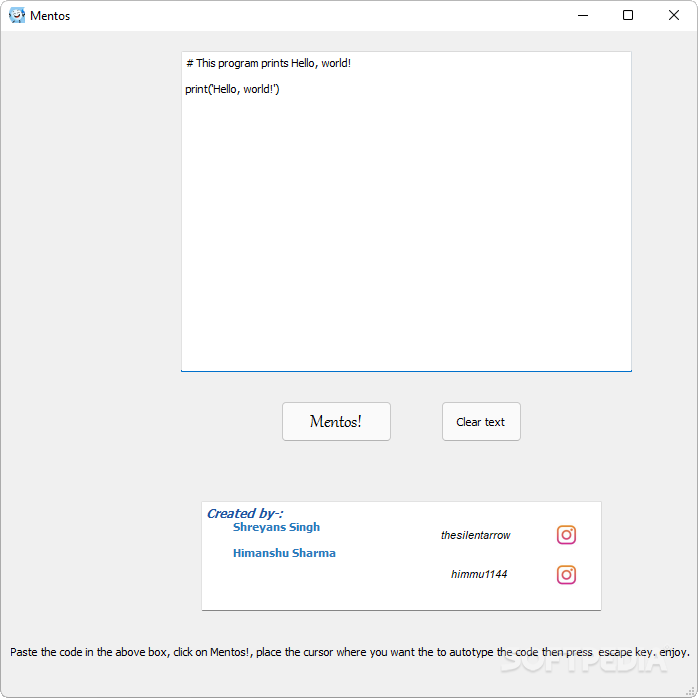Screen dimensions: 698x698
Task: Click the Mentos app icon in title bar
Action: pyautogui.click(x=17, y=15)
